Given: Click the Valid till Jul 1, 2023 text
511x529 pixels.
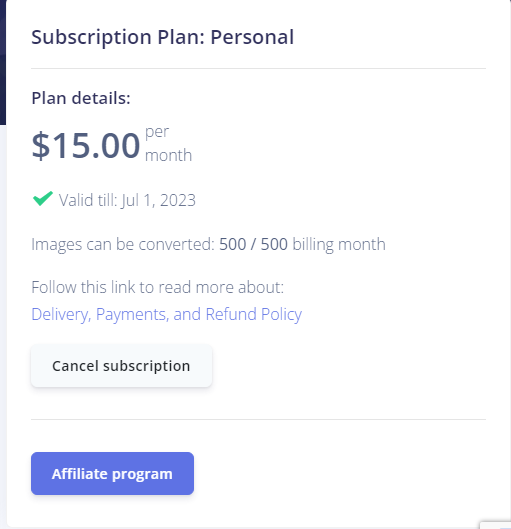Looking at the screenshot, I should (x=127, y=200).
